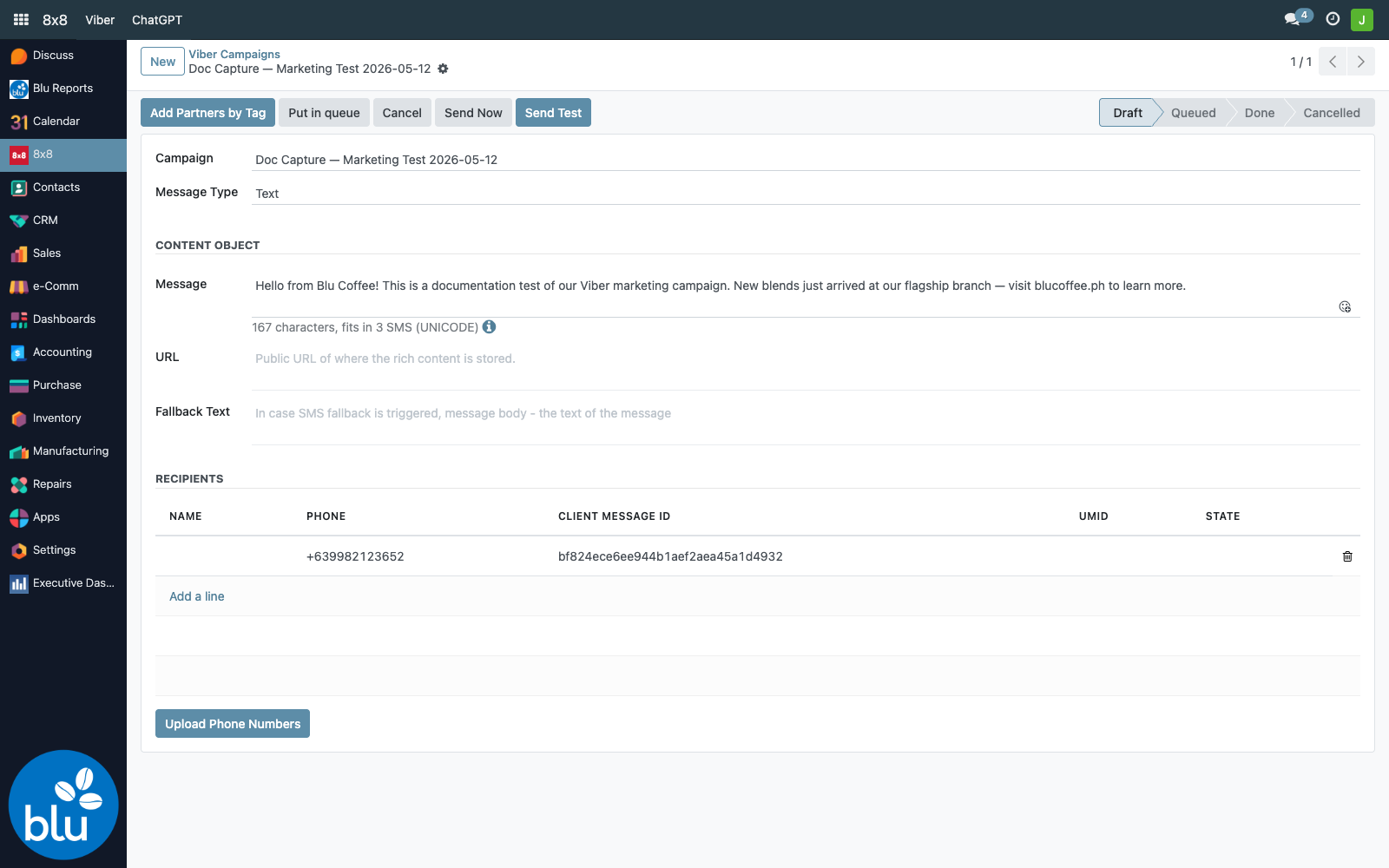Open user avatar J menu
1389x868 pixels.
1362,19
